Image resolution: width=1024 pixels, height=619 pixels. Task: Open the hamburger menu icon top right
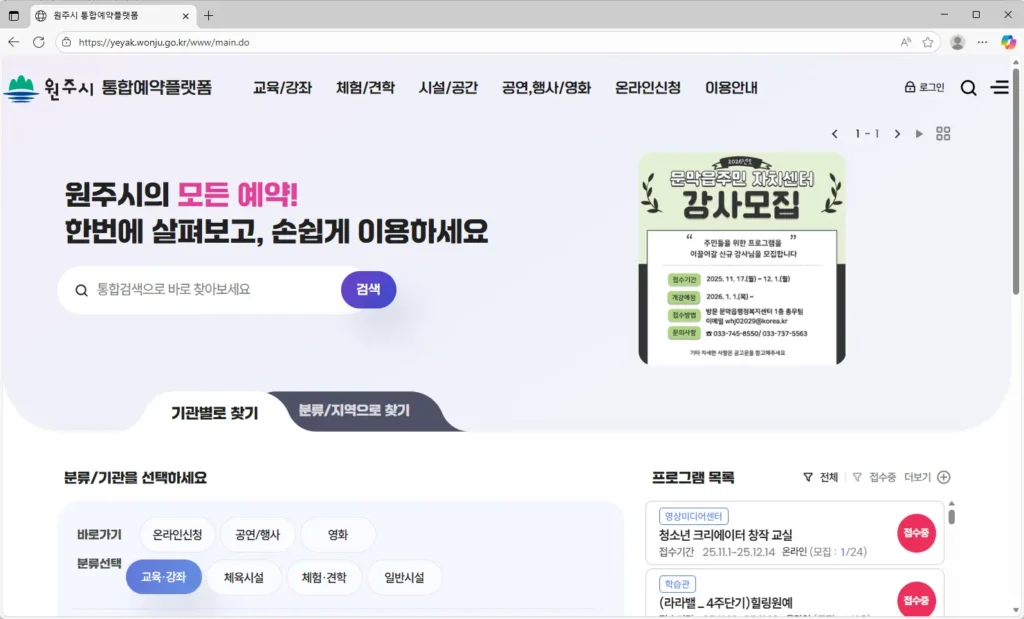tap(999, 87)
